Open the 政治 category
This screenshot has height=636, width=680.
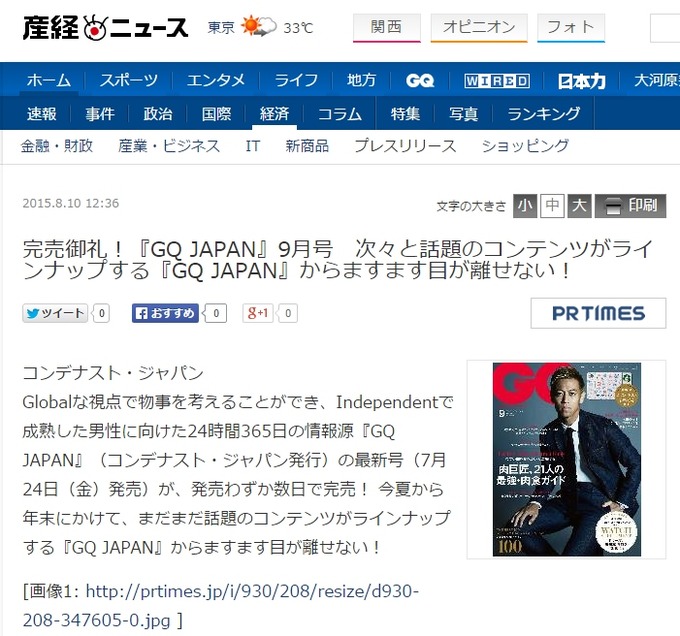pos(158,114)
